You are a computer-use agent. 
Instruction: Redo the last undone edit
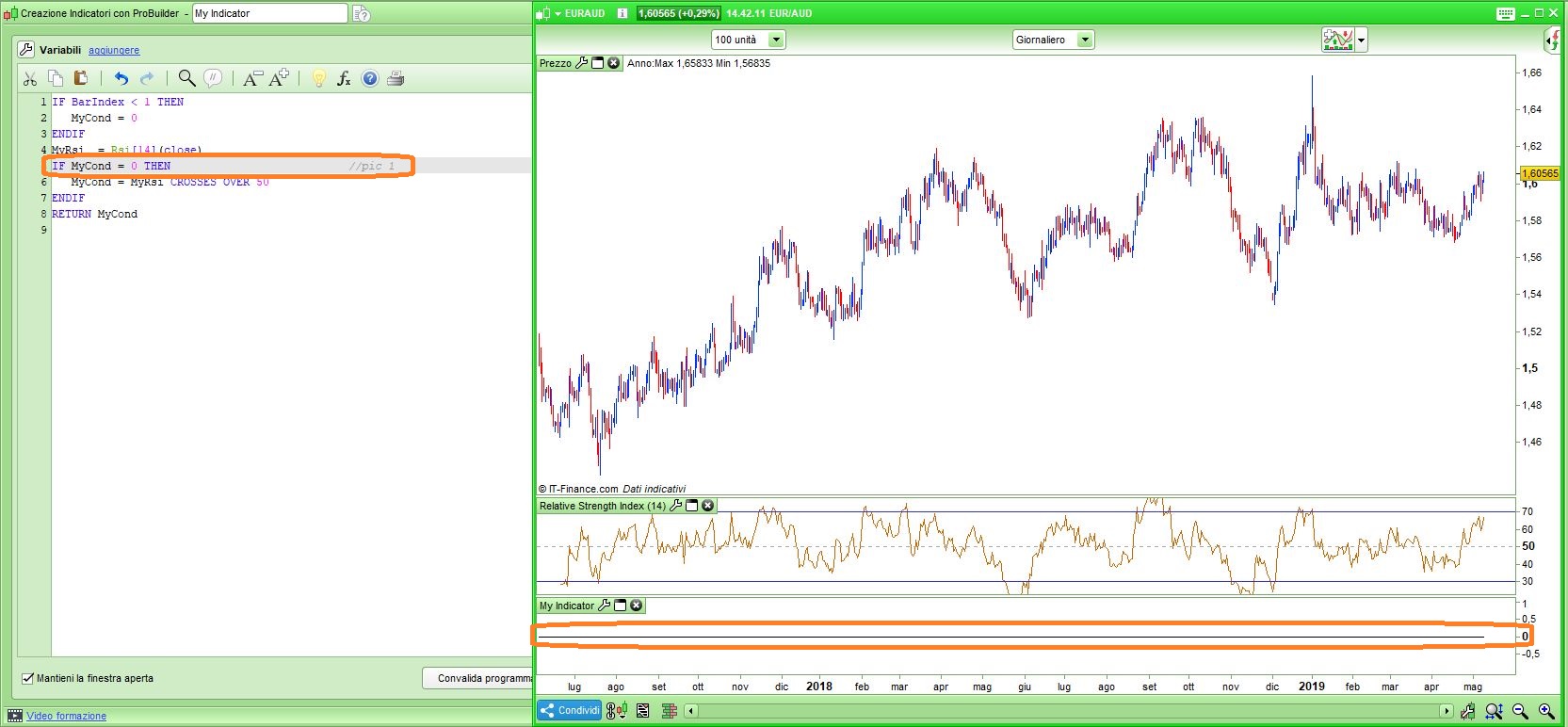pos(147,78)
